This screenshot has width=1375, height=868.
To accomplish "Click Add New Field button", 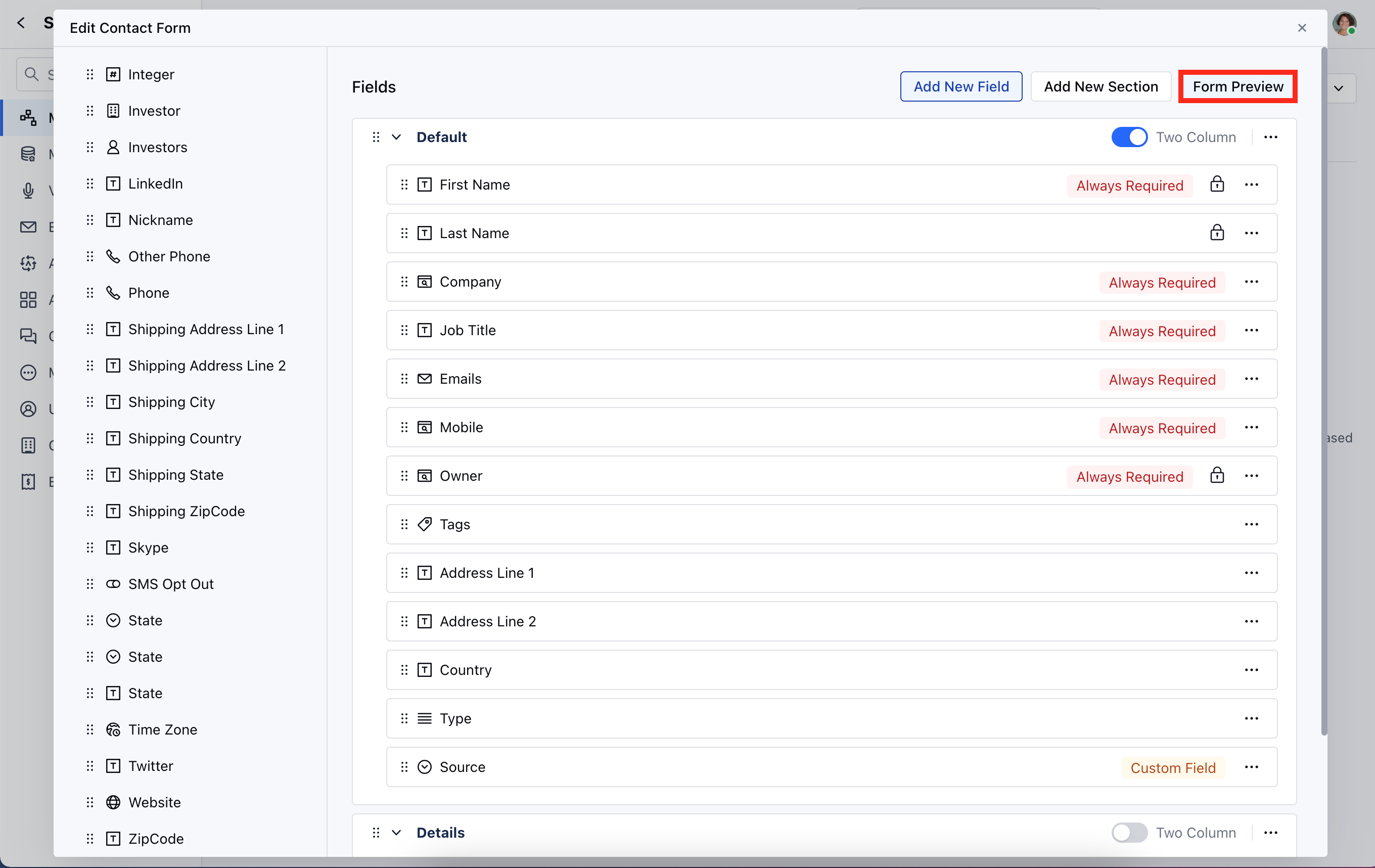I will pos(961,86).
